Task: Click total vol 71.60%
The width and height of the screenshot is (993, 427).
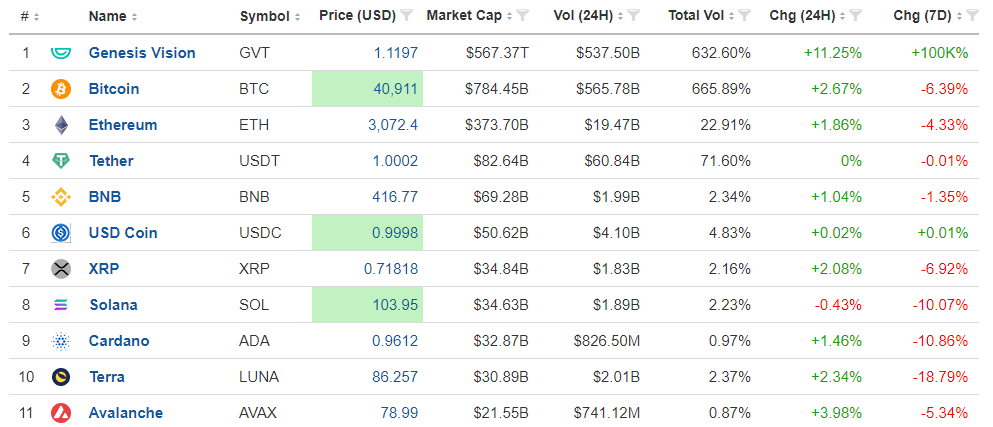Action: [724, 161]
